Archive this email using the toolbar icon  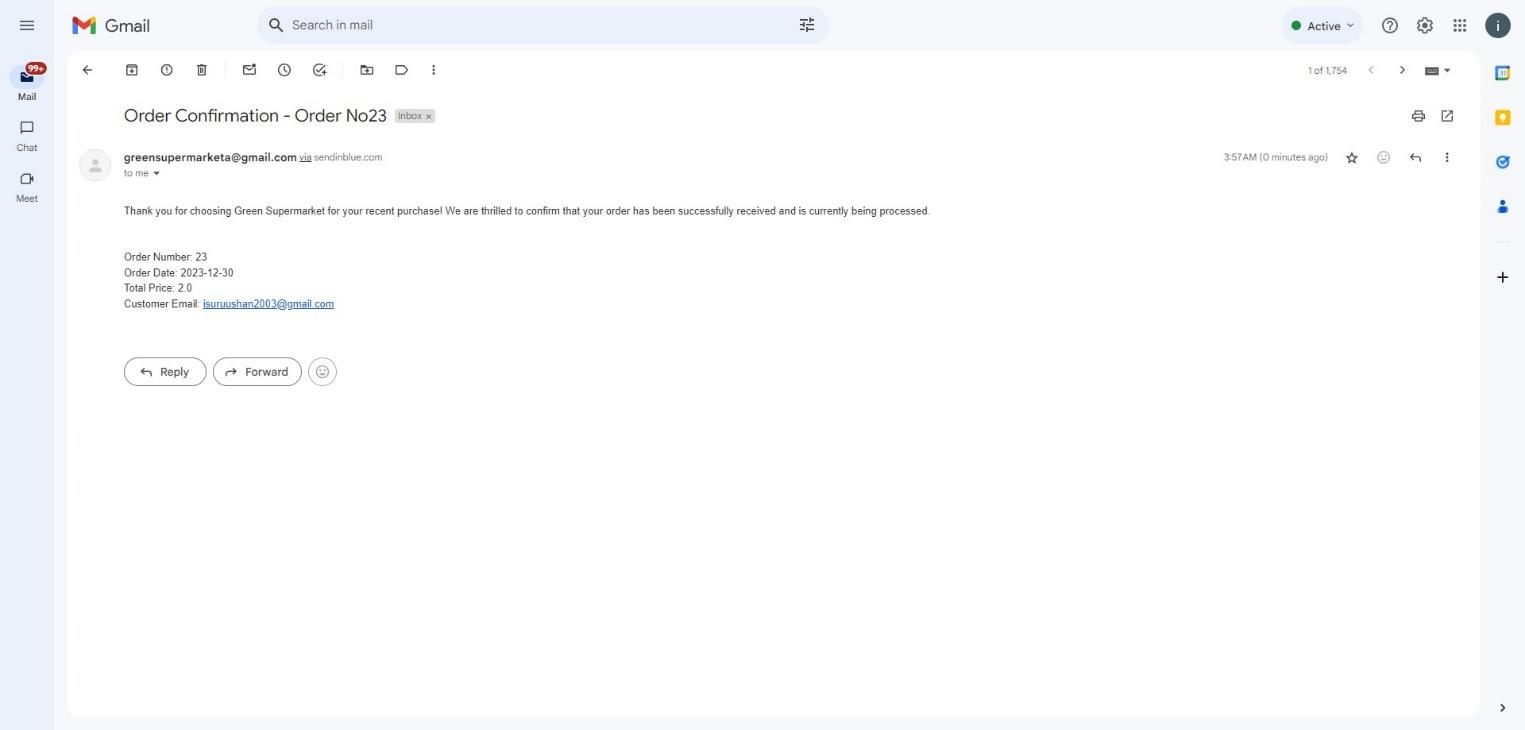click(x=131, y=70)
